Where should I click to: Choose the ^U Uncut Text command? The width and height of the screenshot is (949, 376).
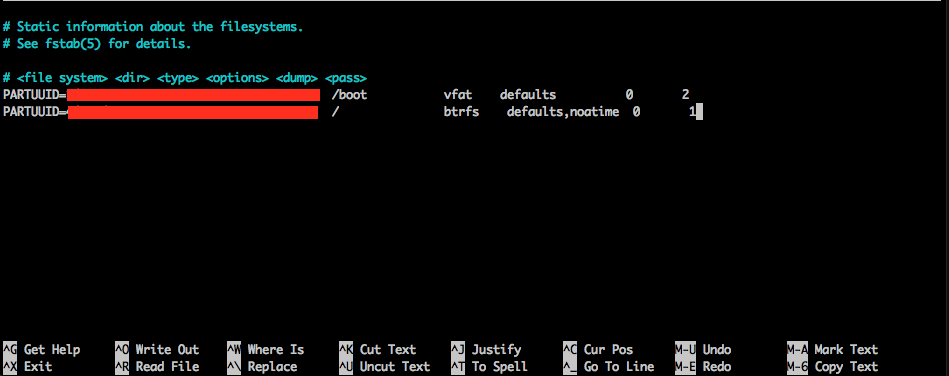tap(385, 366)
